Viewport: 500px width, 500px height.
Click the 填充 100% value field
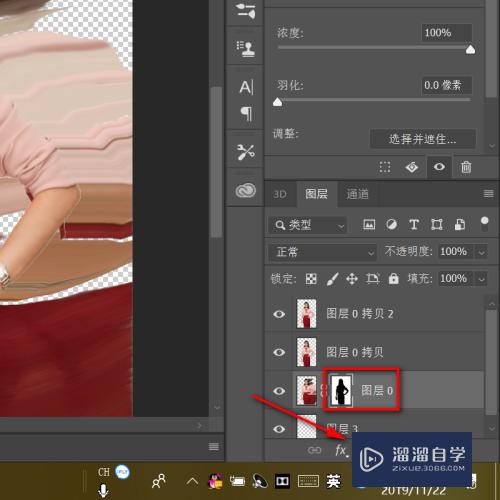pos(455,278)
